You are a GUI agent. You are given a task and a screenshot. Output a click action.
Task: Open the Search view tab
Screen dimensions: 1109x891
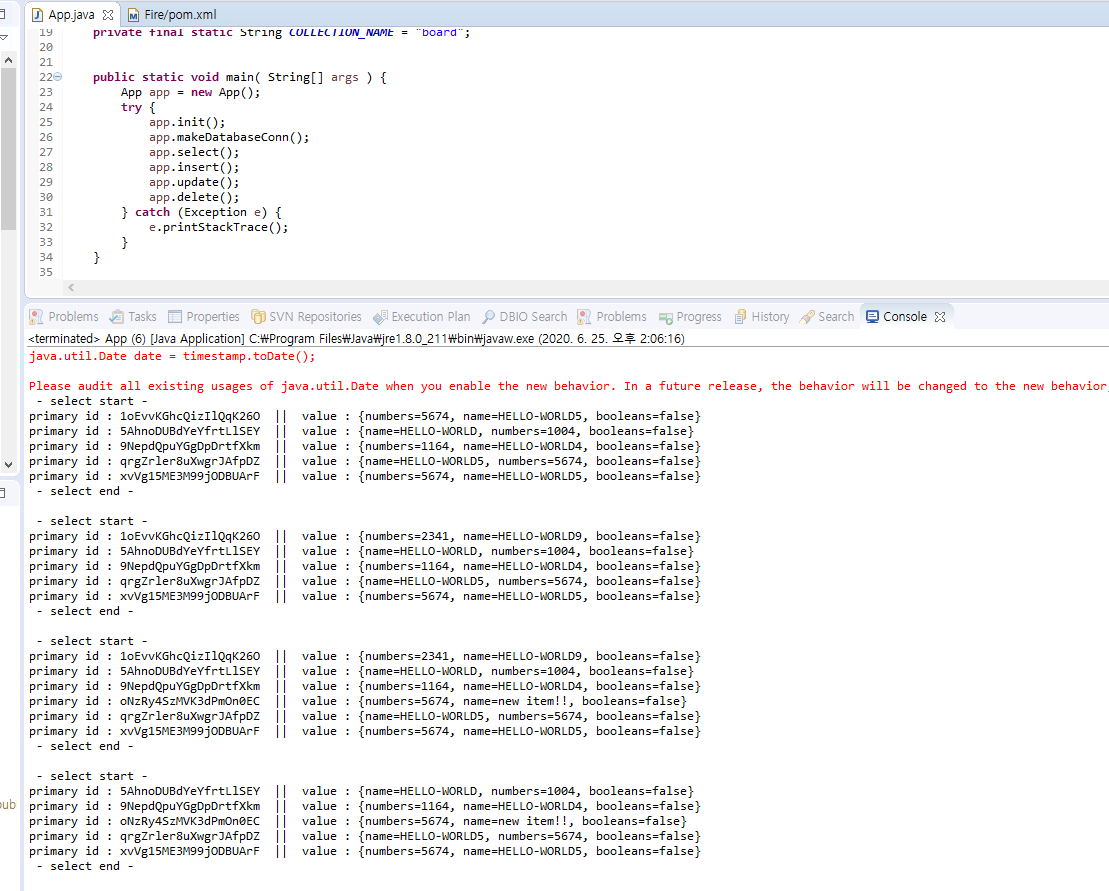[827, 317]
